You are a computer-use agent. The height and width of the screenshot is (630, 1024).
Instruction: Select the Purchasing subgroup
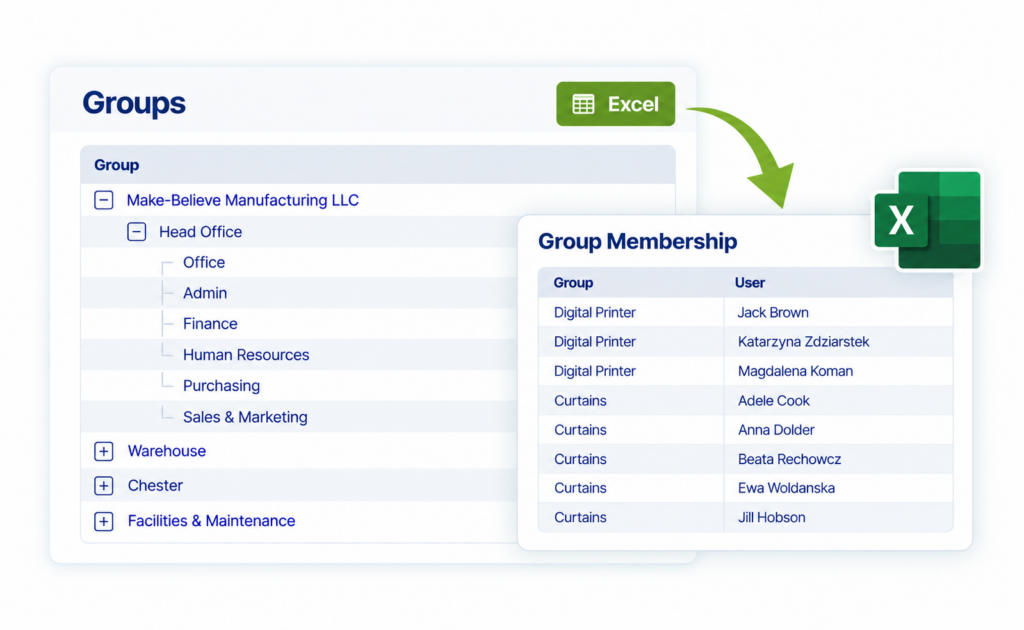(221, 386)
